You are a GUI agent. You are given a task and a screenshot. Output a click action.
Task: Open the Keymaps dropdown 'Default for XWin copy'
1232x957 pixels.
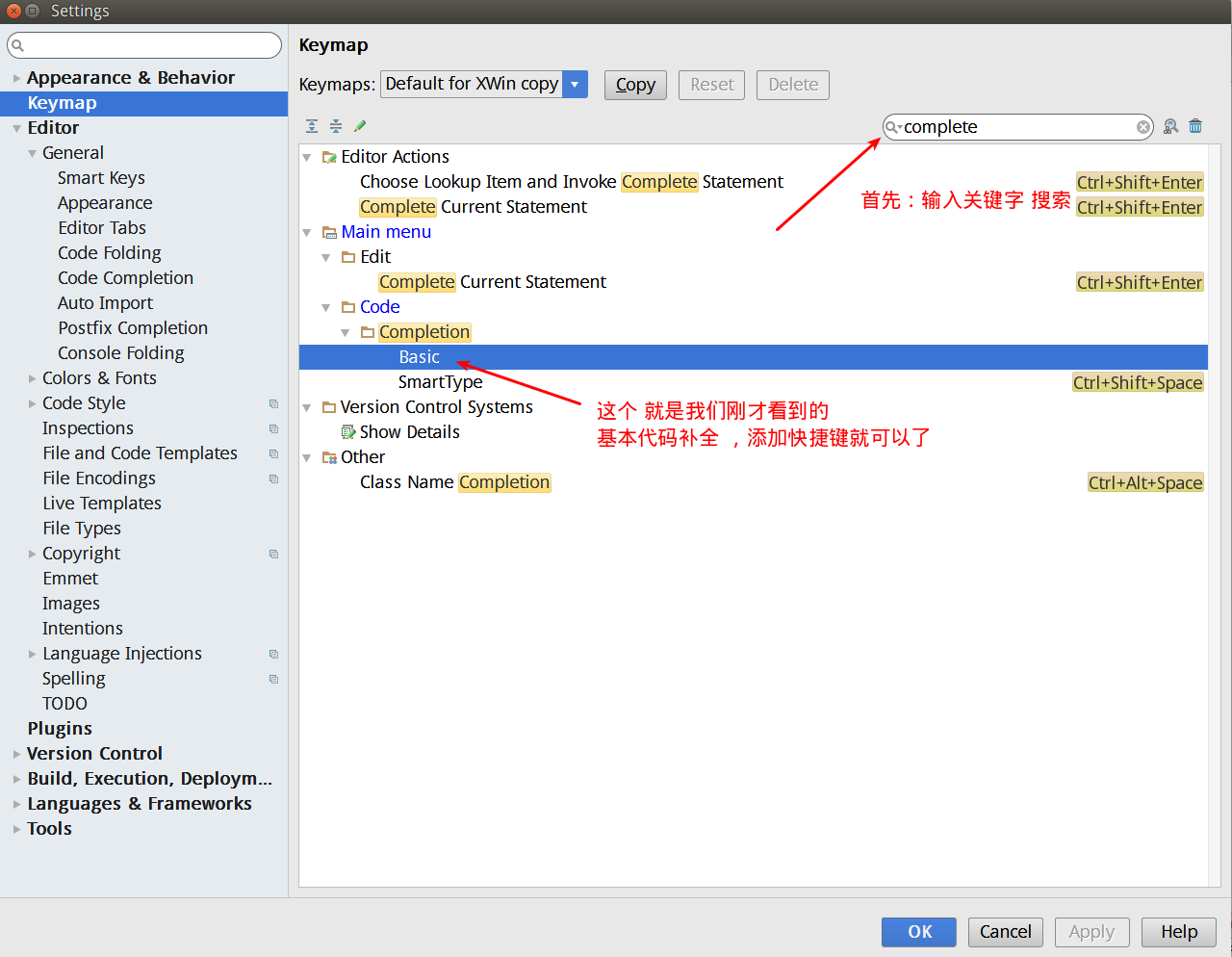(484, 84)
